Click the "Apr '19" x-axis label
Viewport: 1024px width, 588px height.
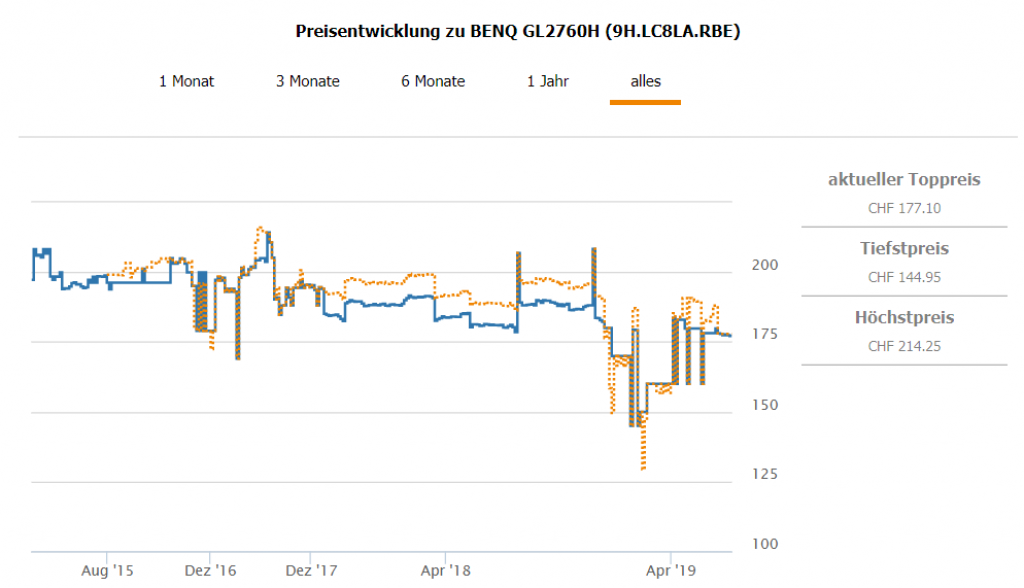671,571
